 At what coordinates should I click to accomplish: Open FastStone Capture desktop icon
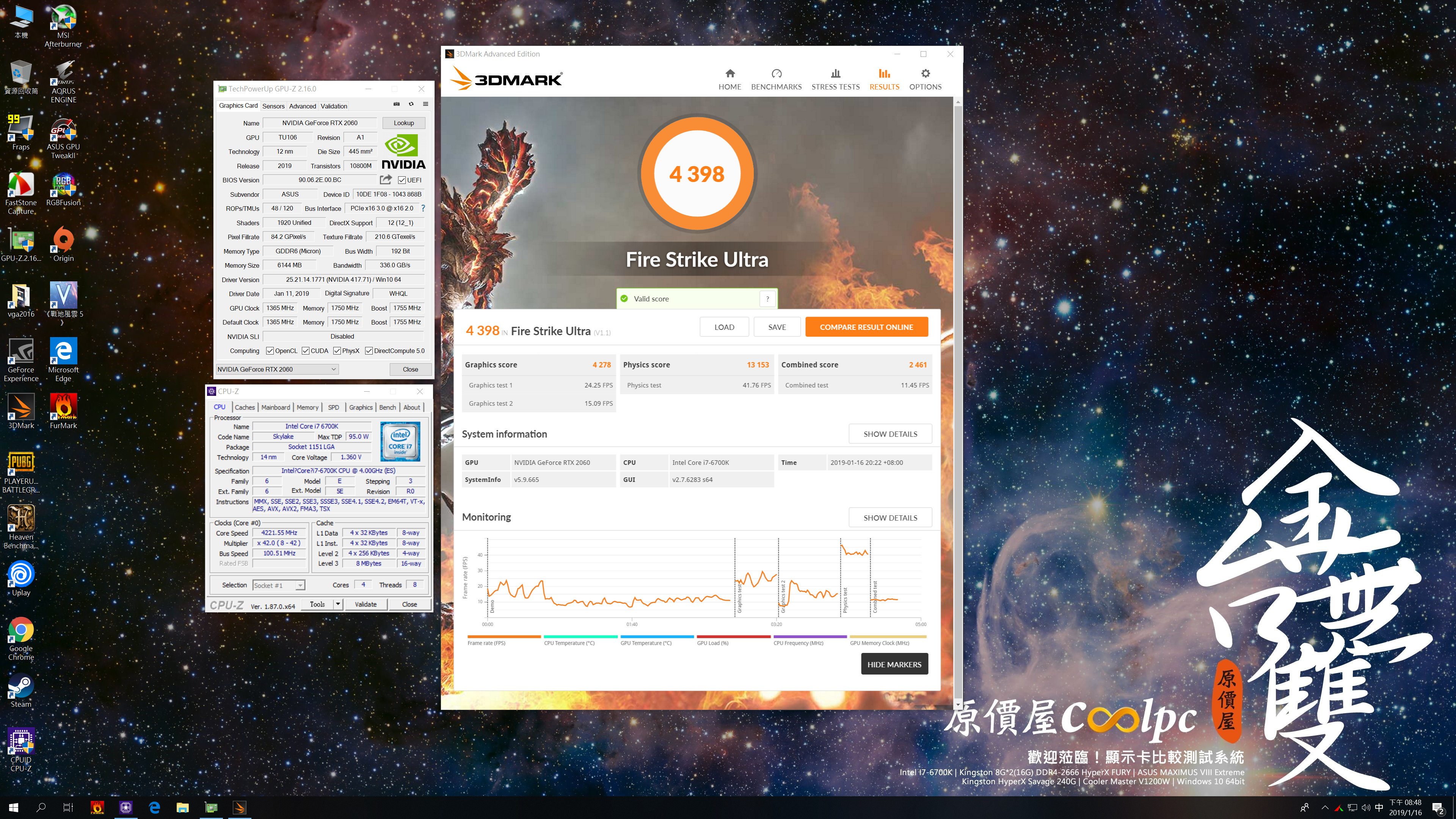[x=21, y=193]
